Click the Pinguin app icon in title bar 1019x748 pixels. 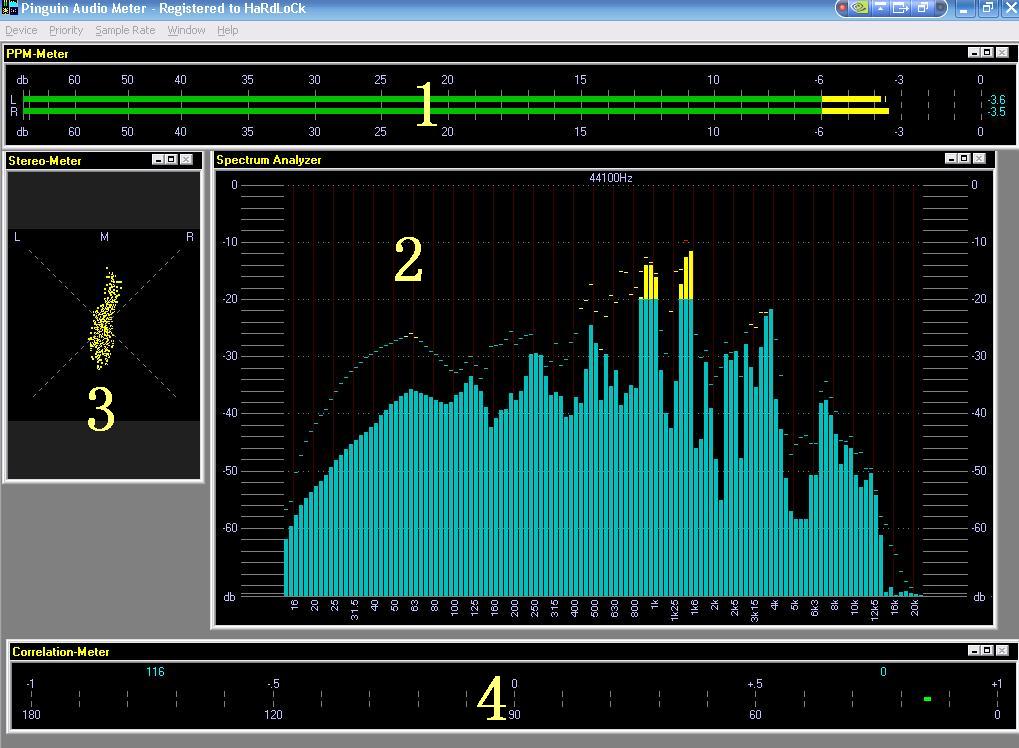[9, 8]
